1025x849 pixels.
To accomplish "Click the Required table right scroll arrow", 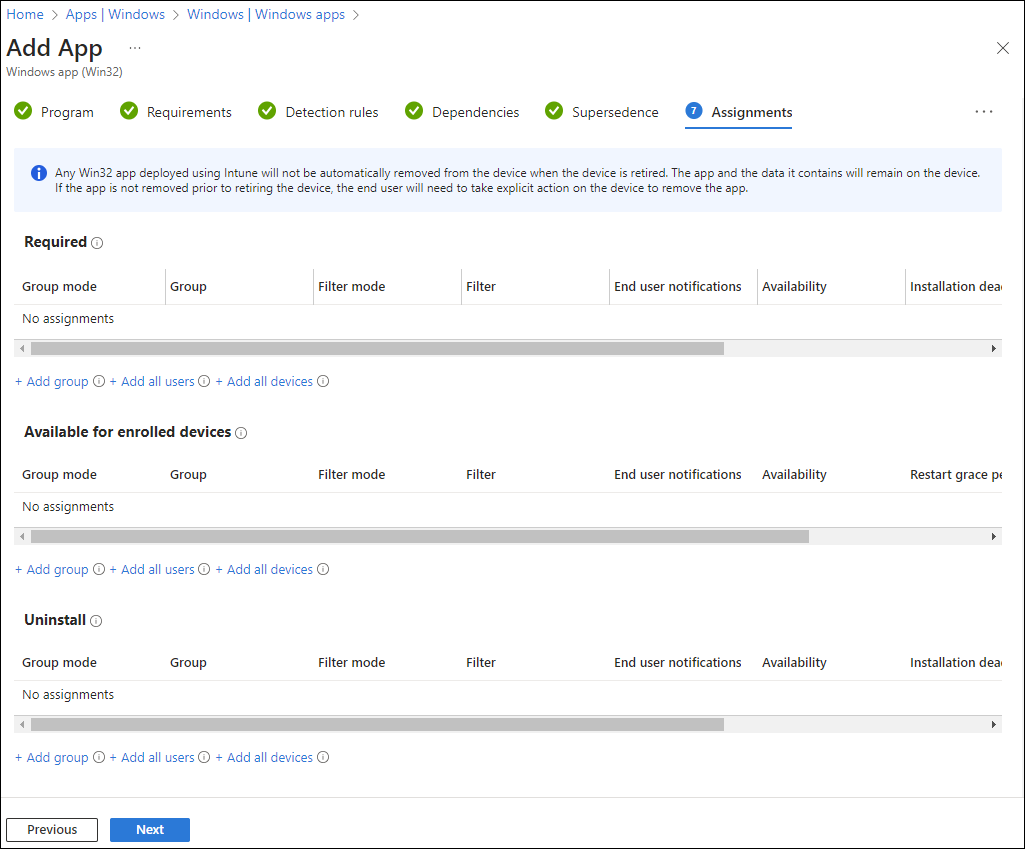I will coord(994,348).
